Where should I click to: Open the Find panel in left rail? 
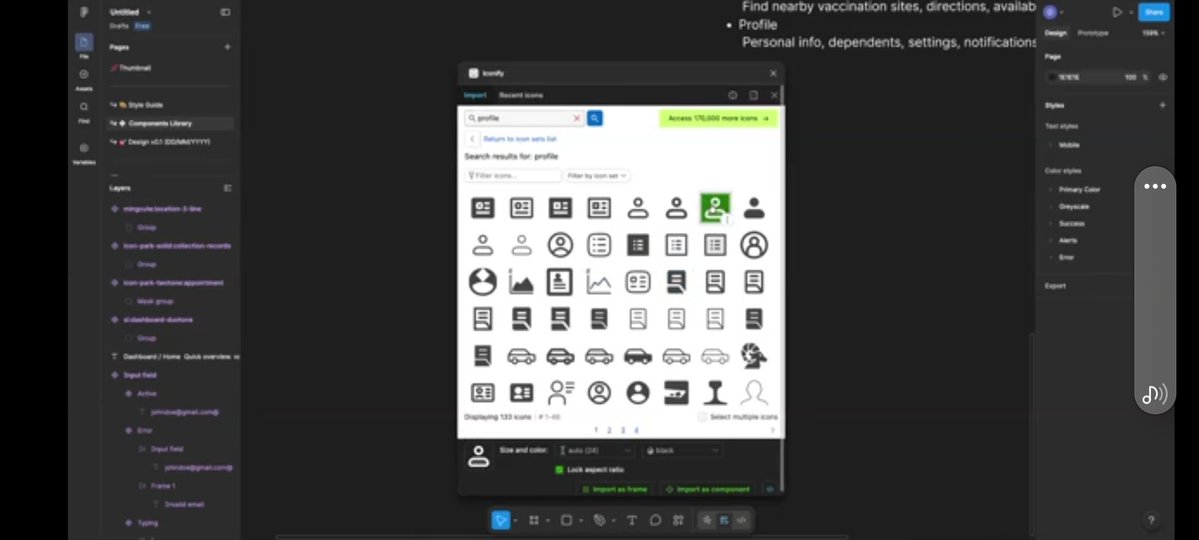[x=84, y=112]
